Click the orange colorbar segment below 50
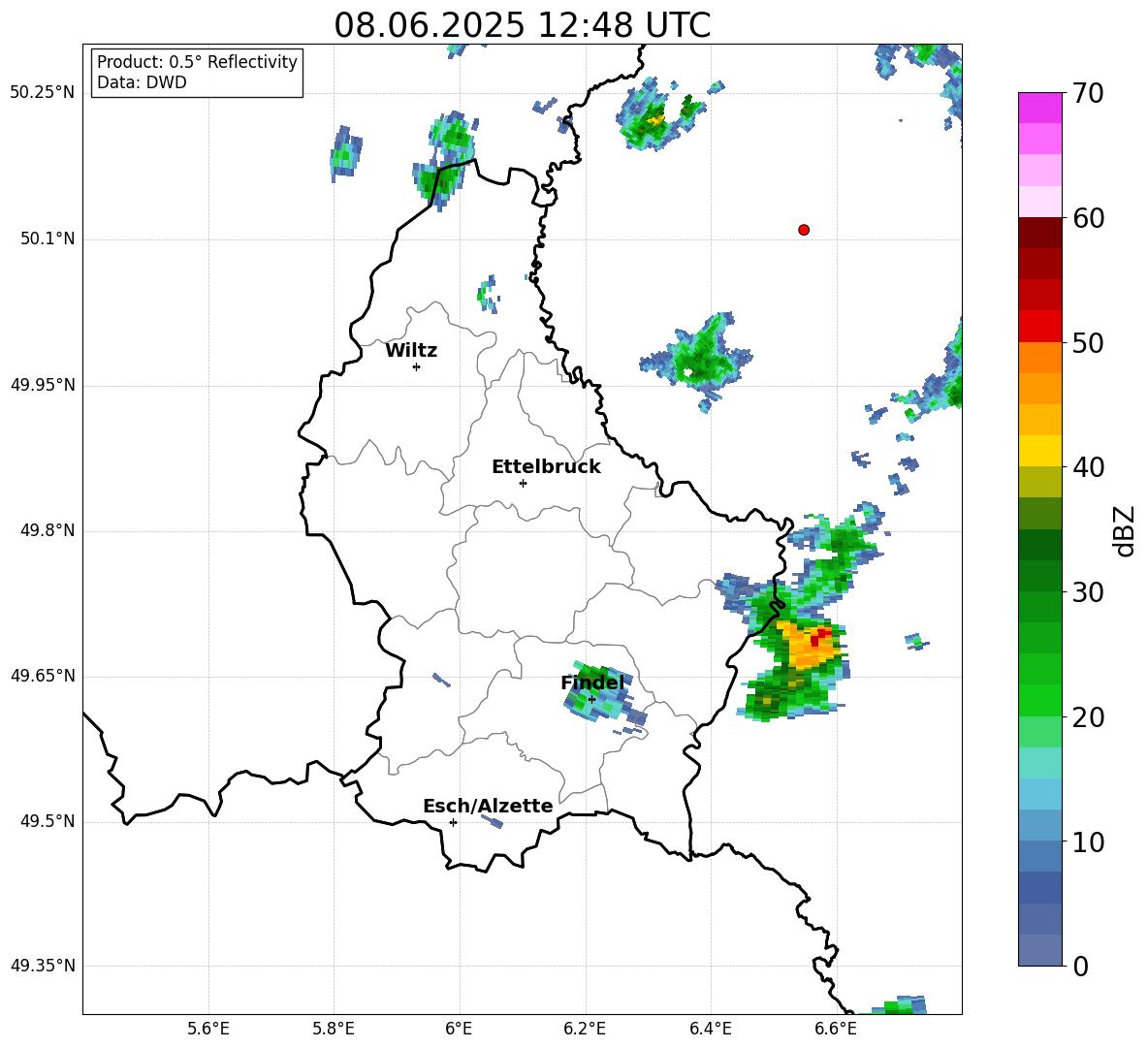1148x1048 pixels. tap(1039, 357)
